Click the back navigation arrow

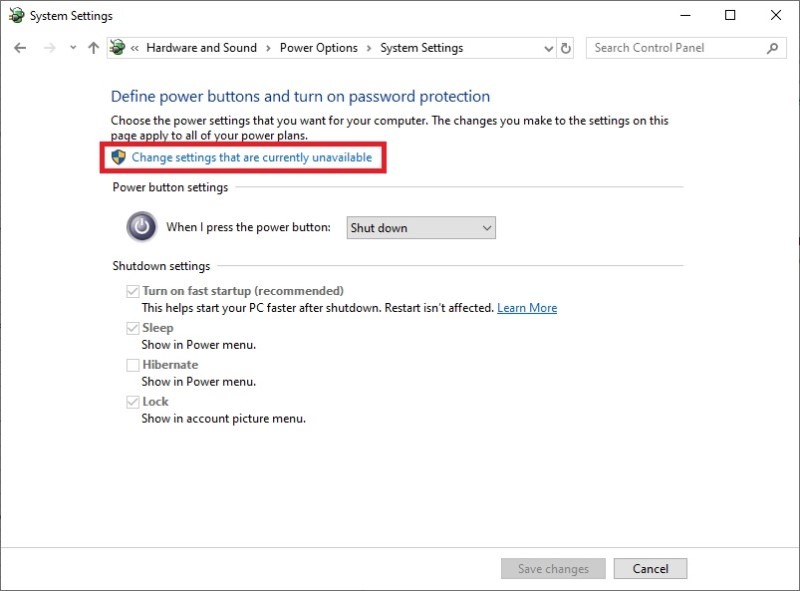(20, 47)
